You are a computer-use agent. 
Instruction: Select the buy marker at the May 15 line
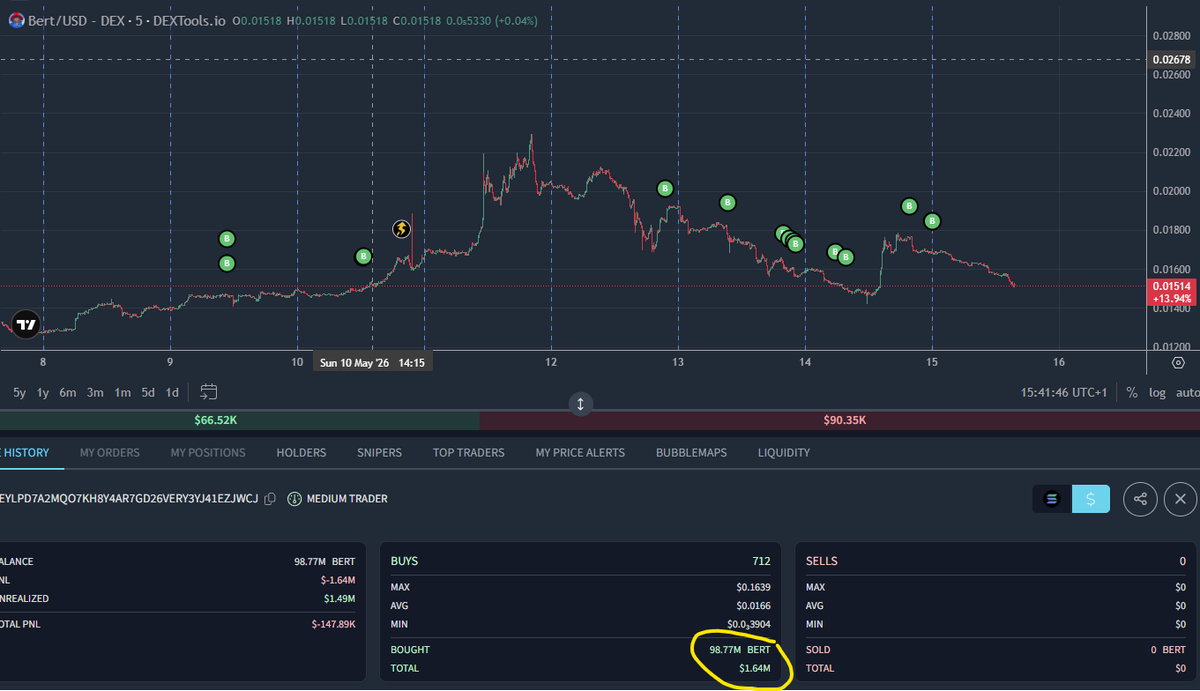click(932, 221)
